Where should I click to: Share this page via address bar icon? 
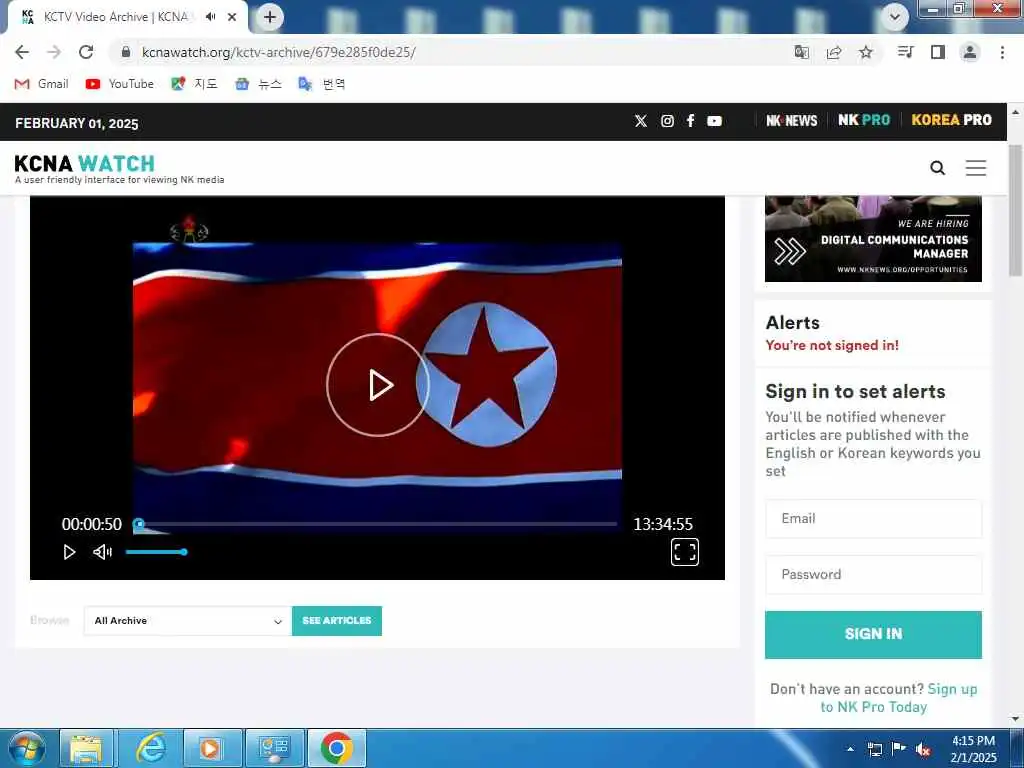coord(833,52)
